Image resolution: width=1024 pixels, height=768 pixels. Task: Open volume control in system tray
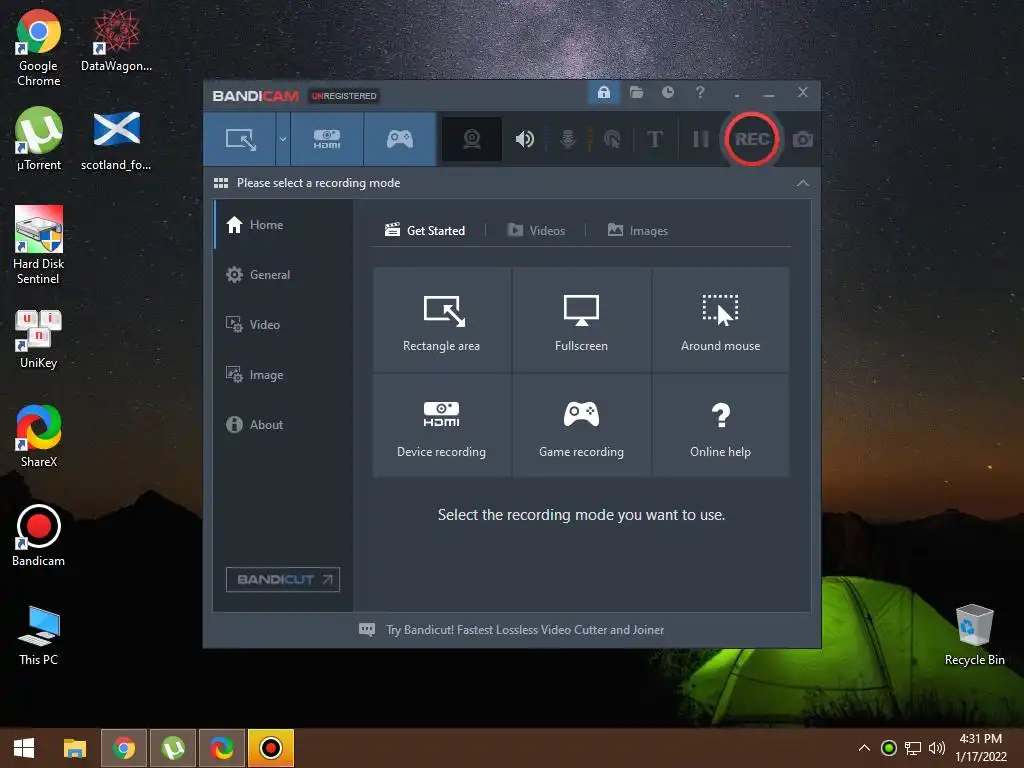[936, 748]
